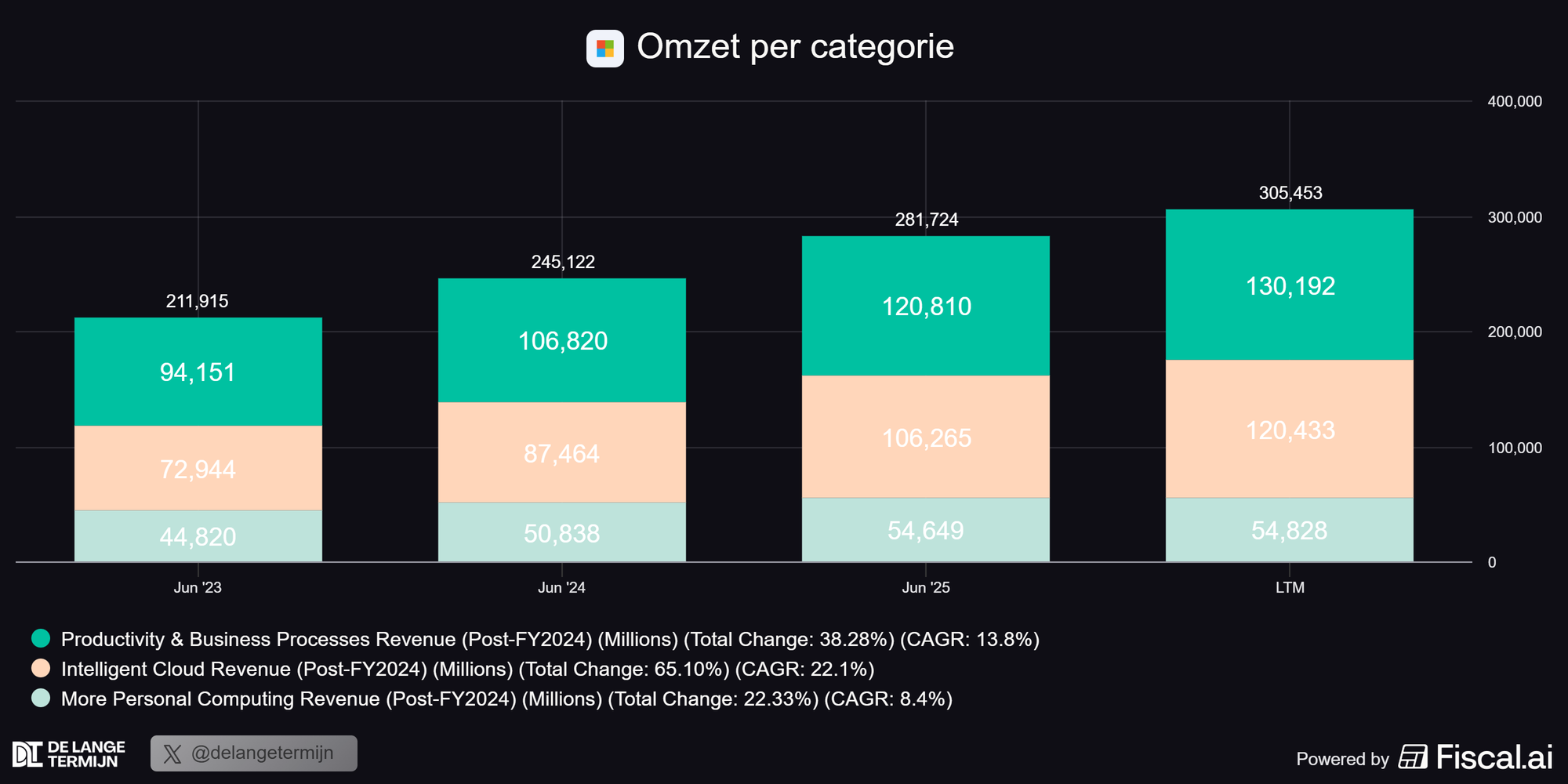Click the pale mint More Personal Computing legend dot
Screen dimensions: 1568x784
(x=41, y=698)
